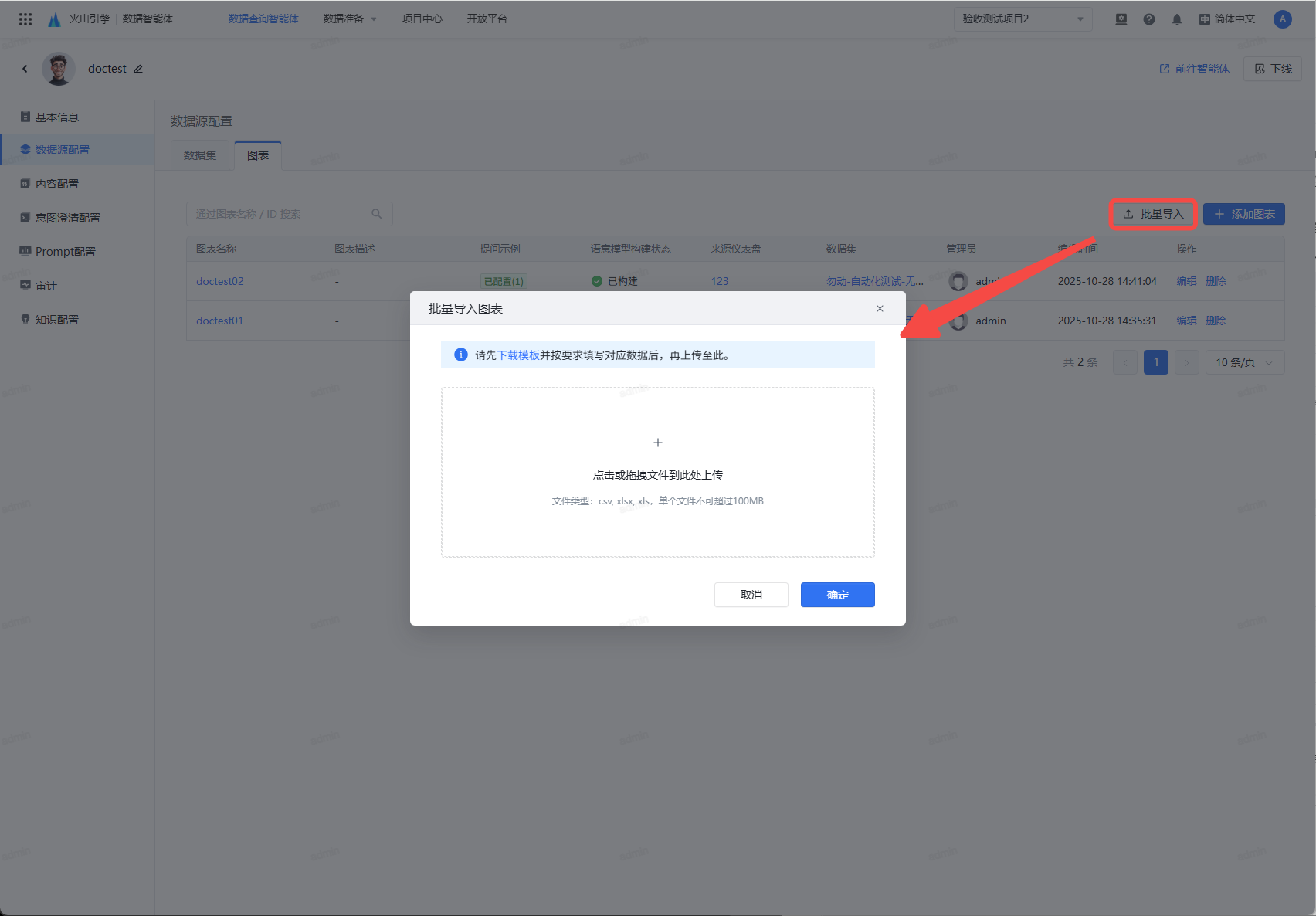
Task: Switch to the 数据集 tab
Action: 200,155
